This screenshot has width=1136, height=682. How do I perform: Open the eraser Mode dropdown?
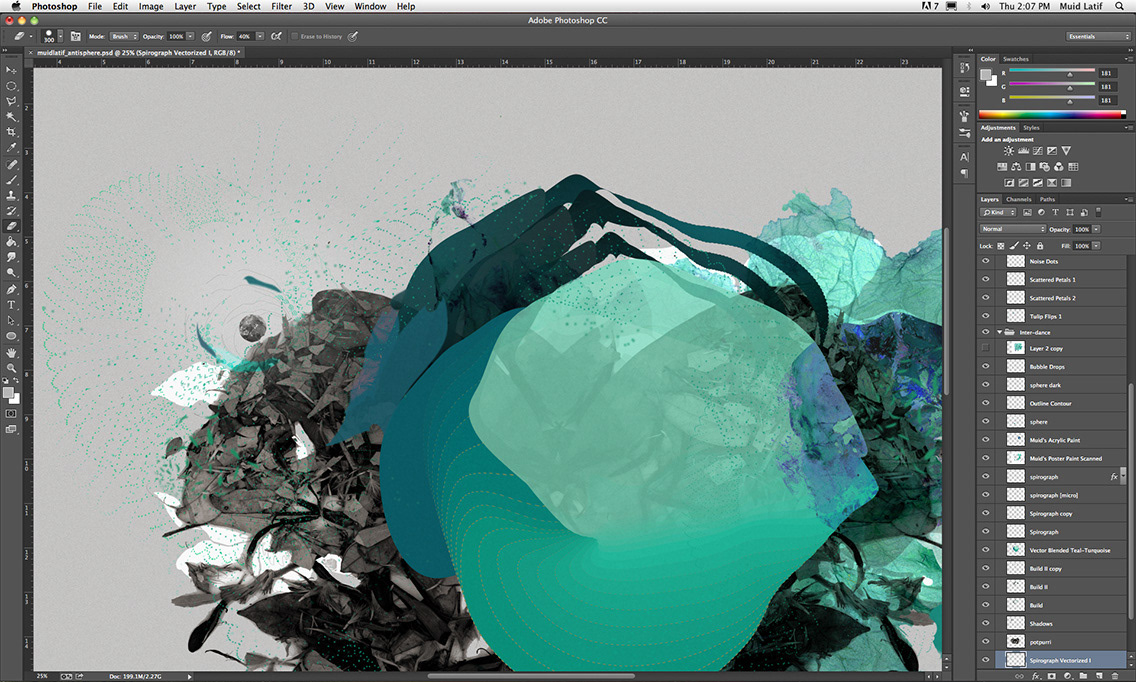tap(124, 36)
